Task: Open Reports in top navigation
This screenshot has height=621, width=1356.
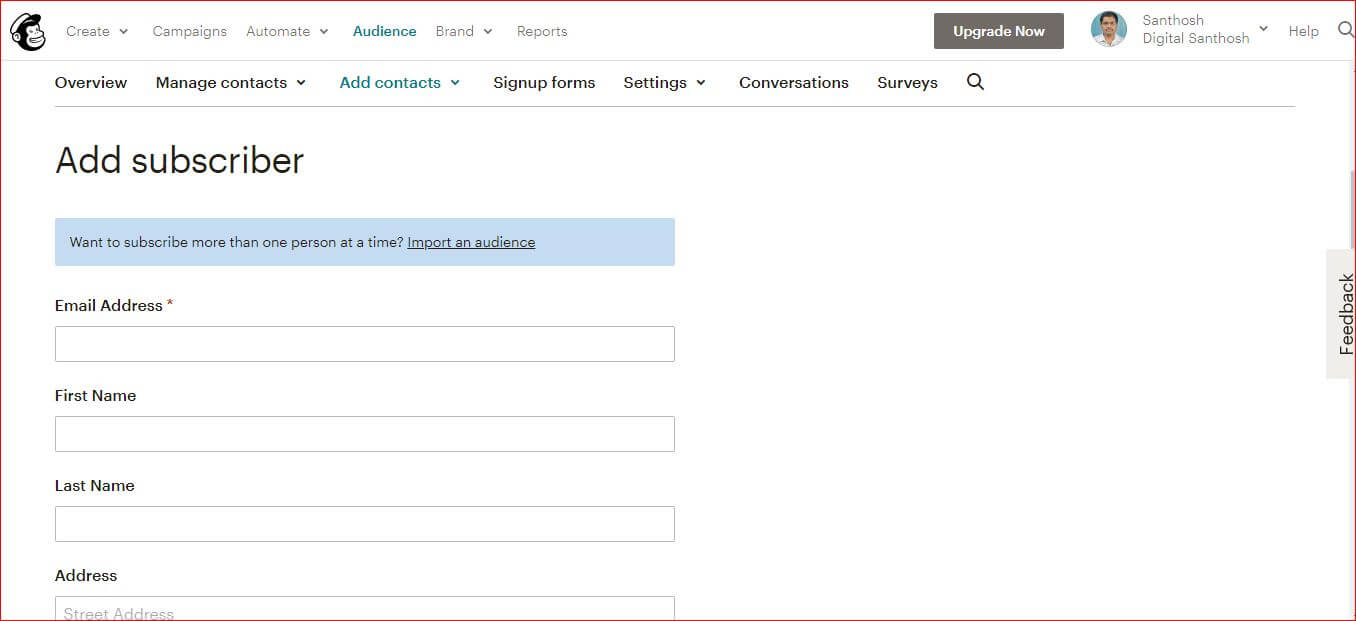Action: point(542,31)
